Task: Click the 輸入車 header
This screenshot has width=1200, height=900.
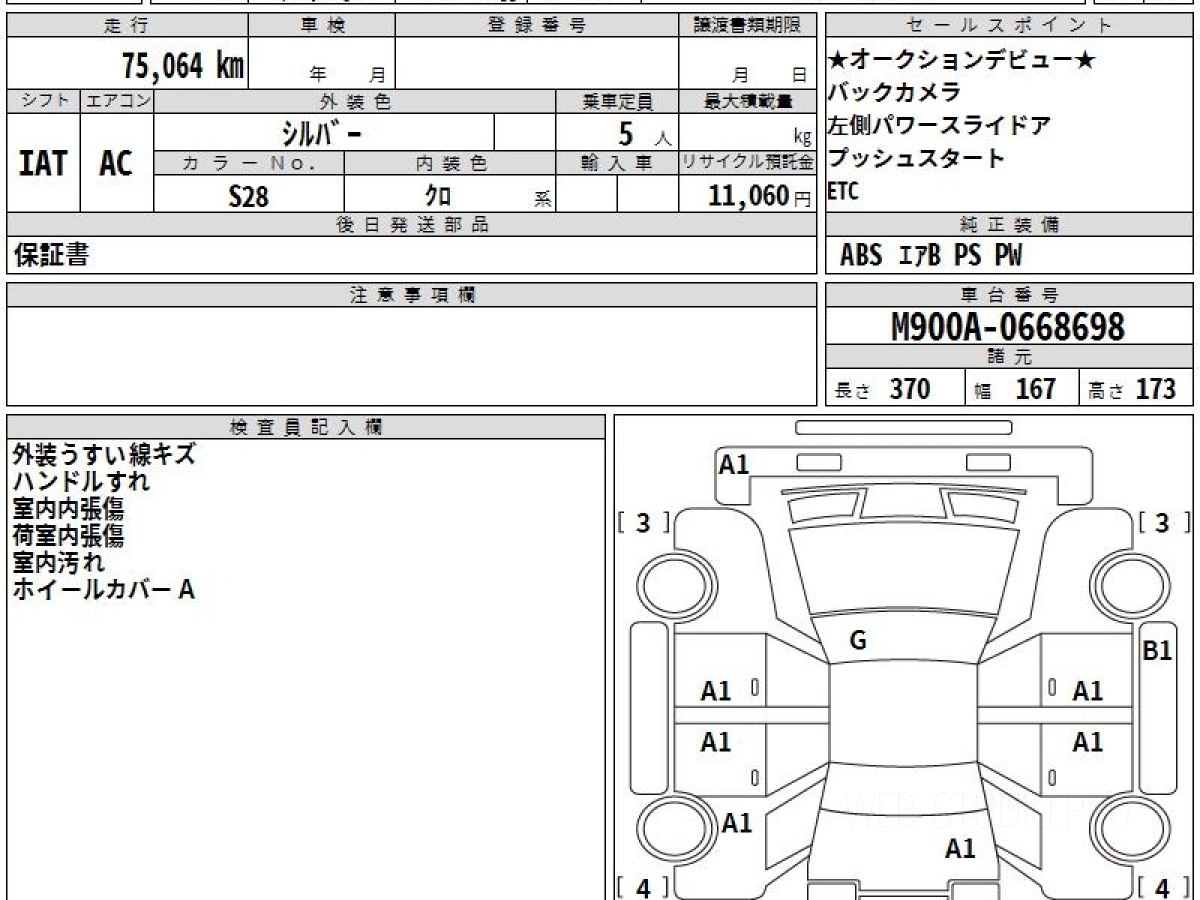Action: click(x=617, y=163)
